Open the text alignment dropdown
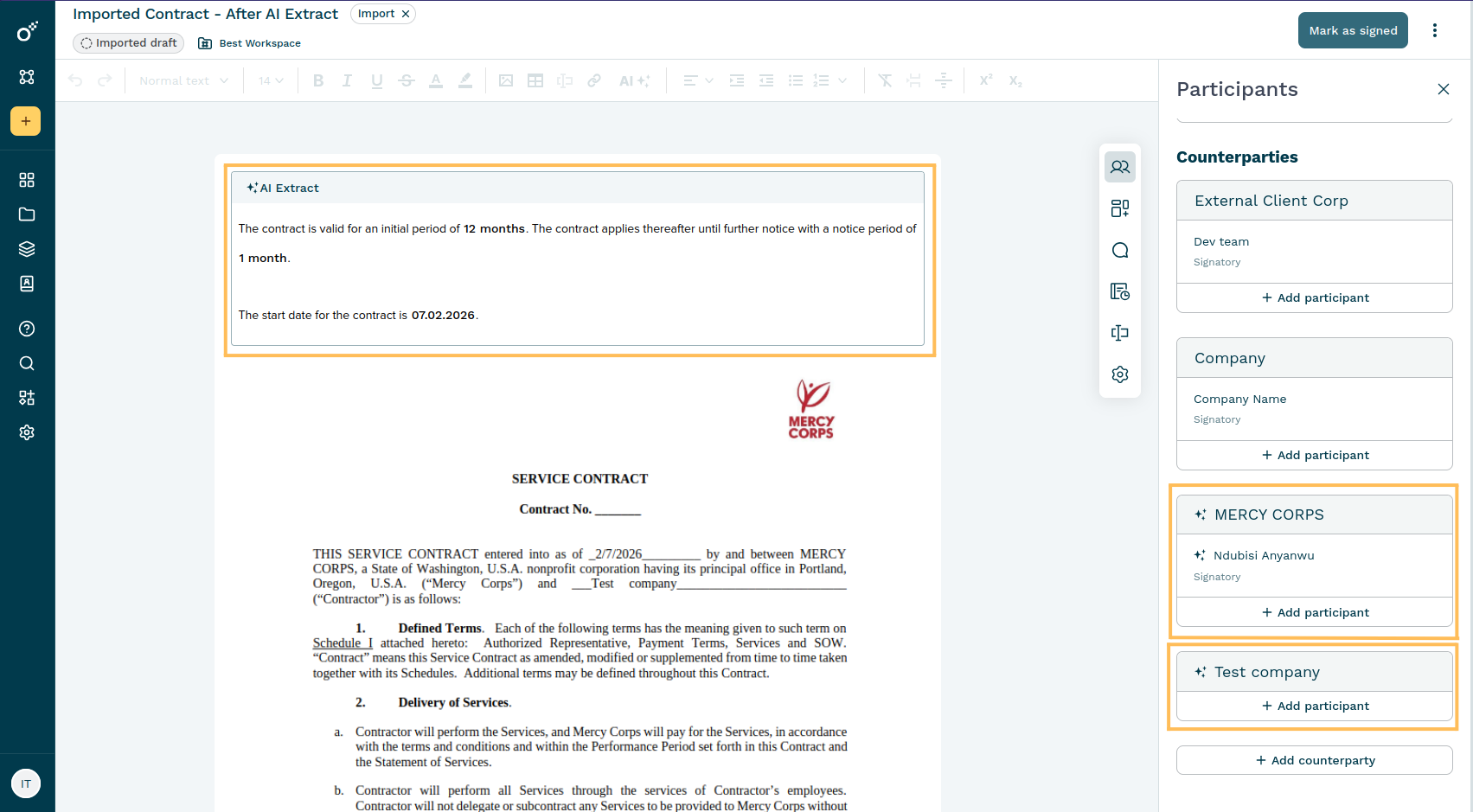The image size is (1473, 812). pyautogui.click(x=698, y=80)
